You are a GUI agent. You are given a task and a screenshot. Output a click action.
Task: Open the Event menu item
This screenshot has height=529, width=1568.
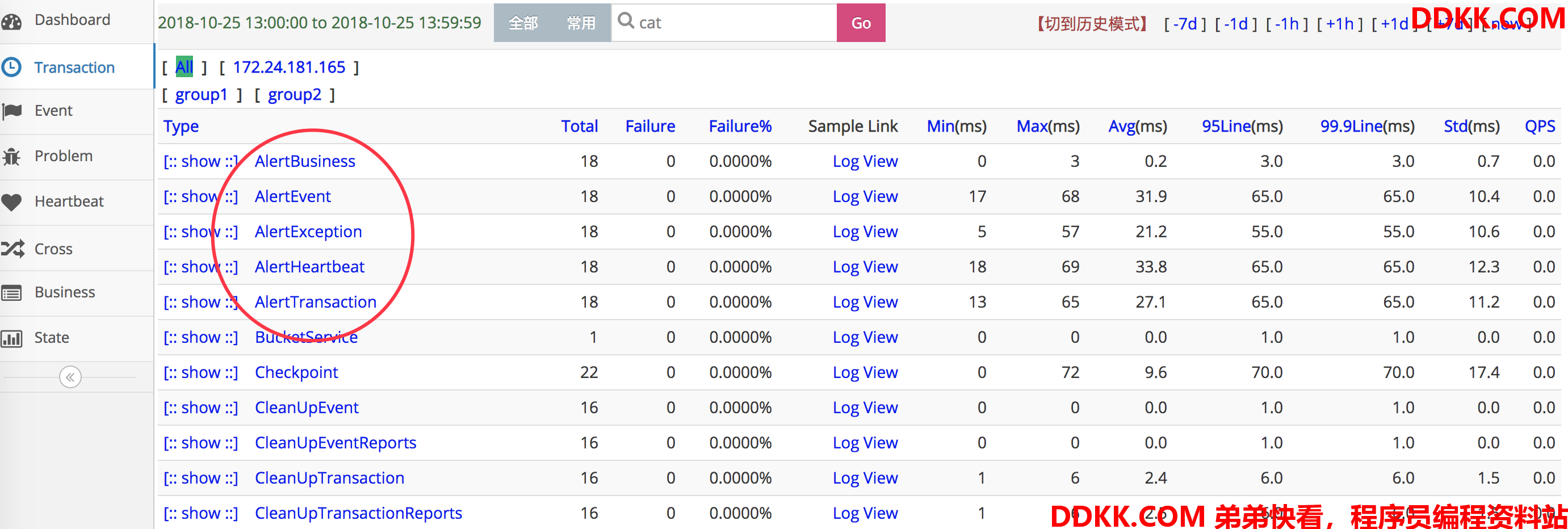pos(53,111)
